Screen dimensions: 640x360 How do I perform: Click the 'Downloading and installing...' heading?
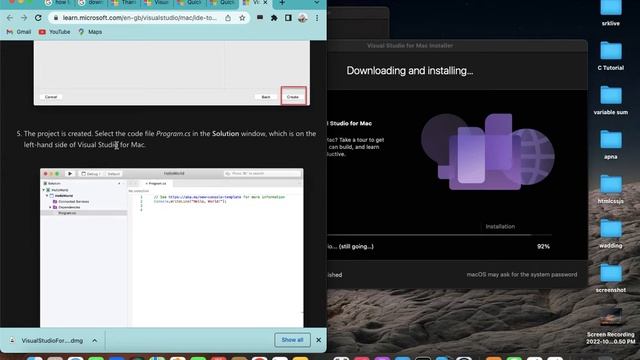[409, 71]
